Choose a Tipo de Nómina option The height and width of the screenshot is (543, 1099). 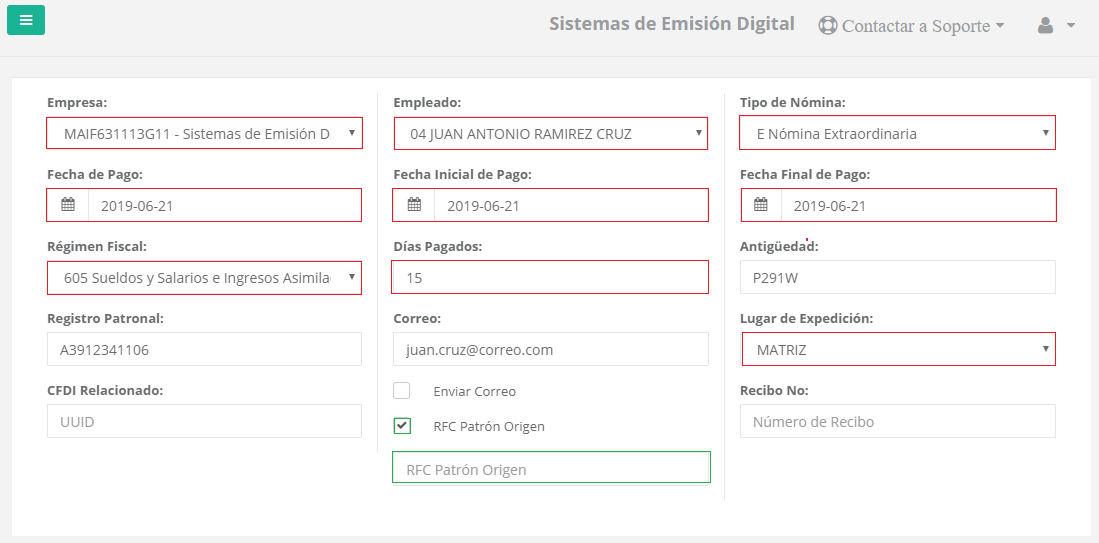[897, 133]
